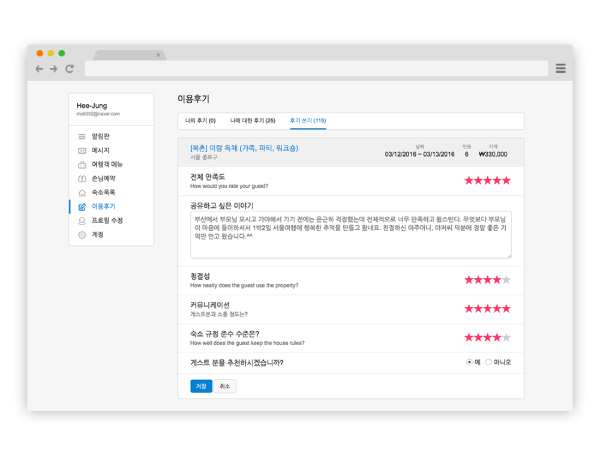Set 전체 만족도 rating to three stars
The image size is (600, 450).
[488, 181]
